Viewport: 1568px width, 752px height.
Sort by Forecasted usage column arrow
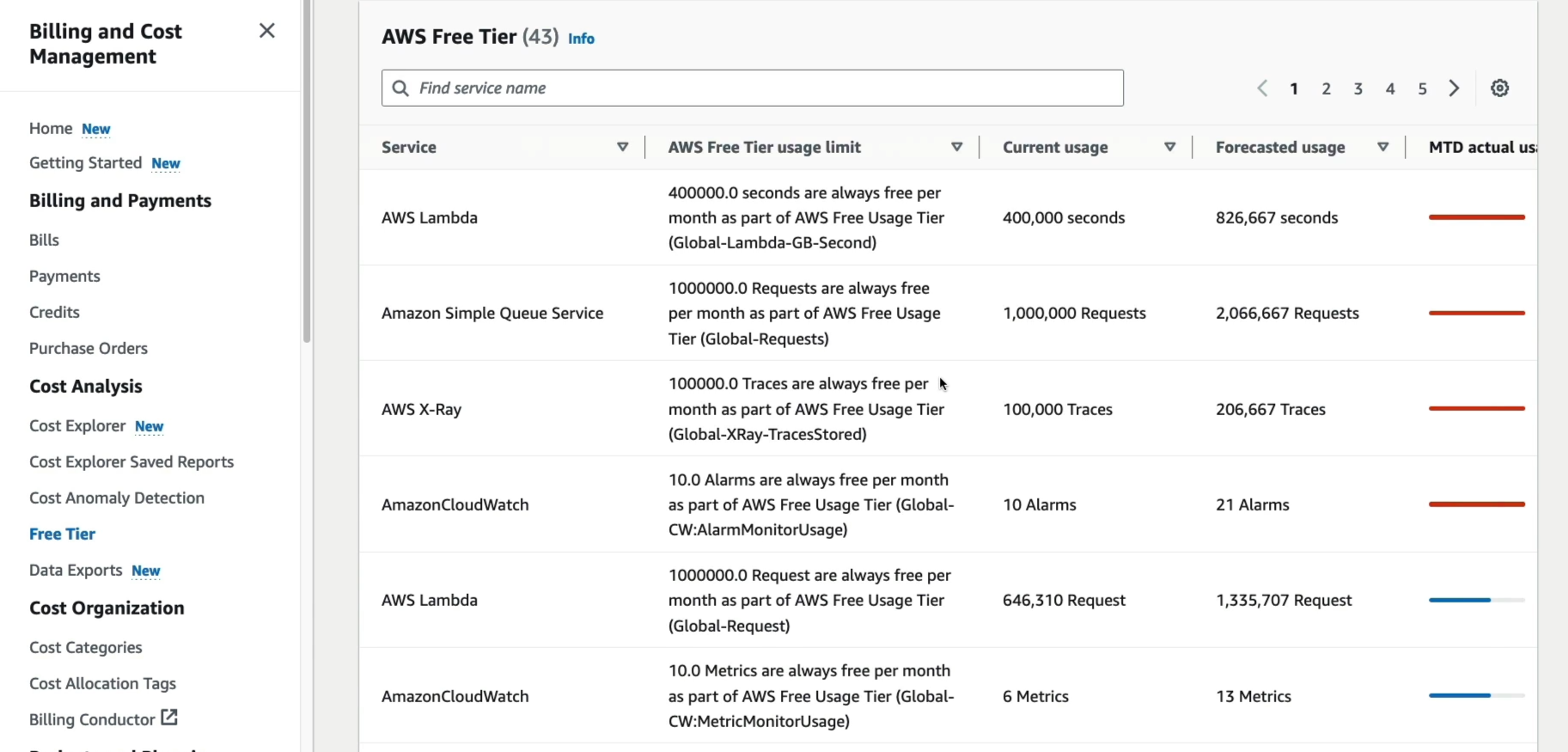point(1382,147)
